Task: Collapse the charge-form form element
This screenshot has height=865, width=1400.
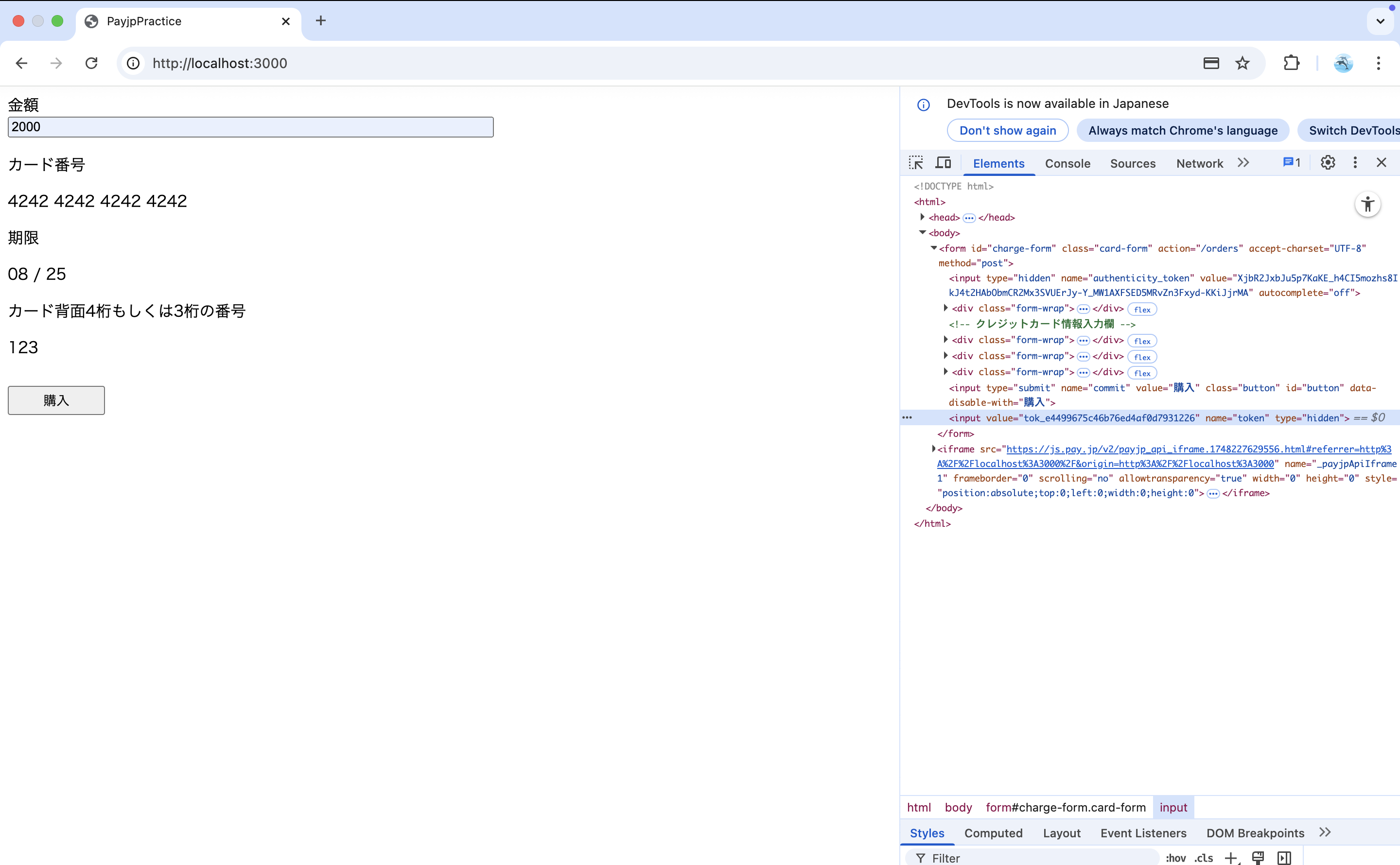Action: coord(933,248)
